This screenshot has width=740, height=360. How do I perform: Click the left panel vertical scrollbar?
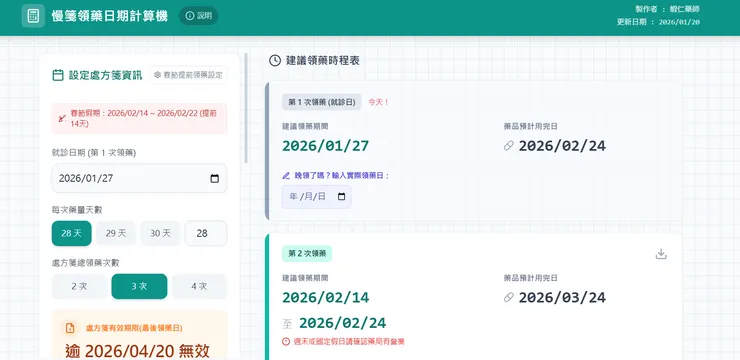pyautogui.click(x=245, y=109)
